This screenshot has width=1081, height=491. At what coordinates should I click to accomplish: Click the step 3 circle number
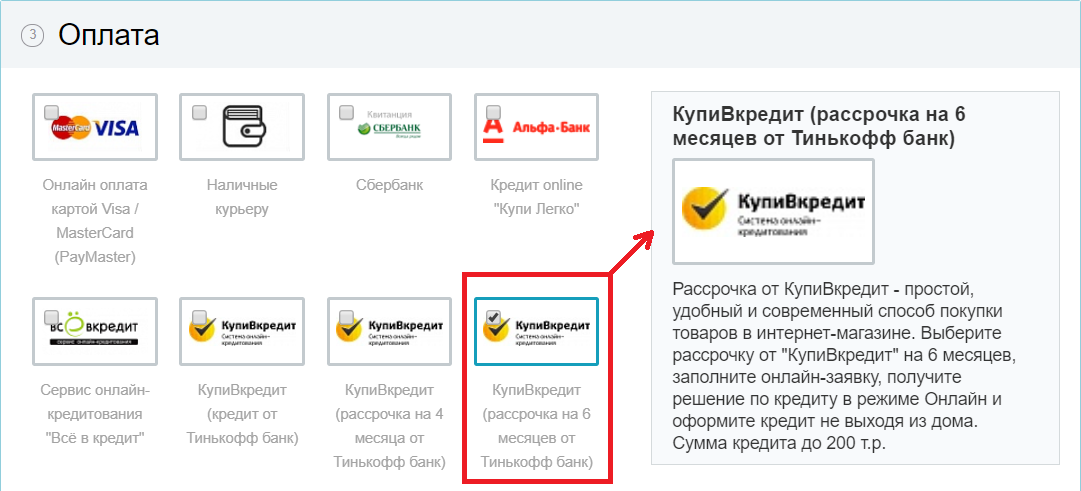pyautogui.click(x=32, y=35)
